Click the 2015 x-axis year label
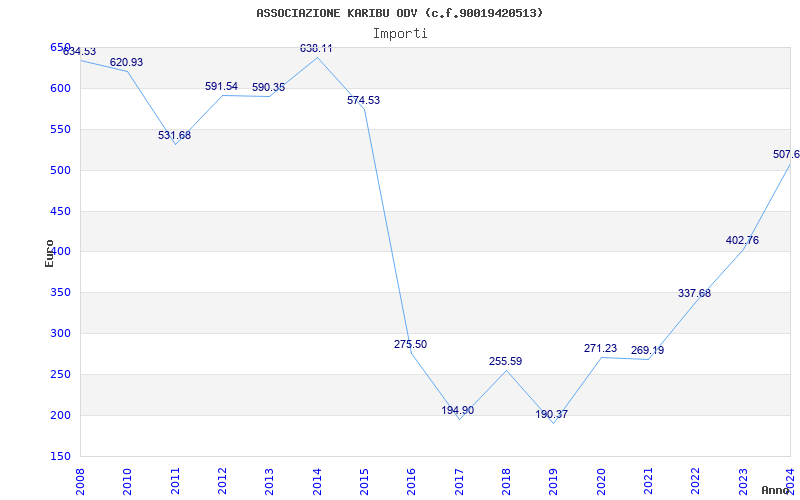The image size is (800, 500). pos(364,482)
